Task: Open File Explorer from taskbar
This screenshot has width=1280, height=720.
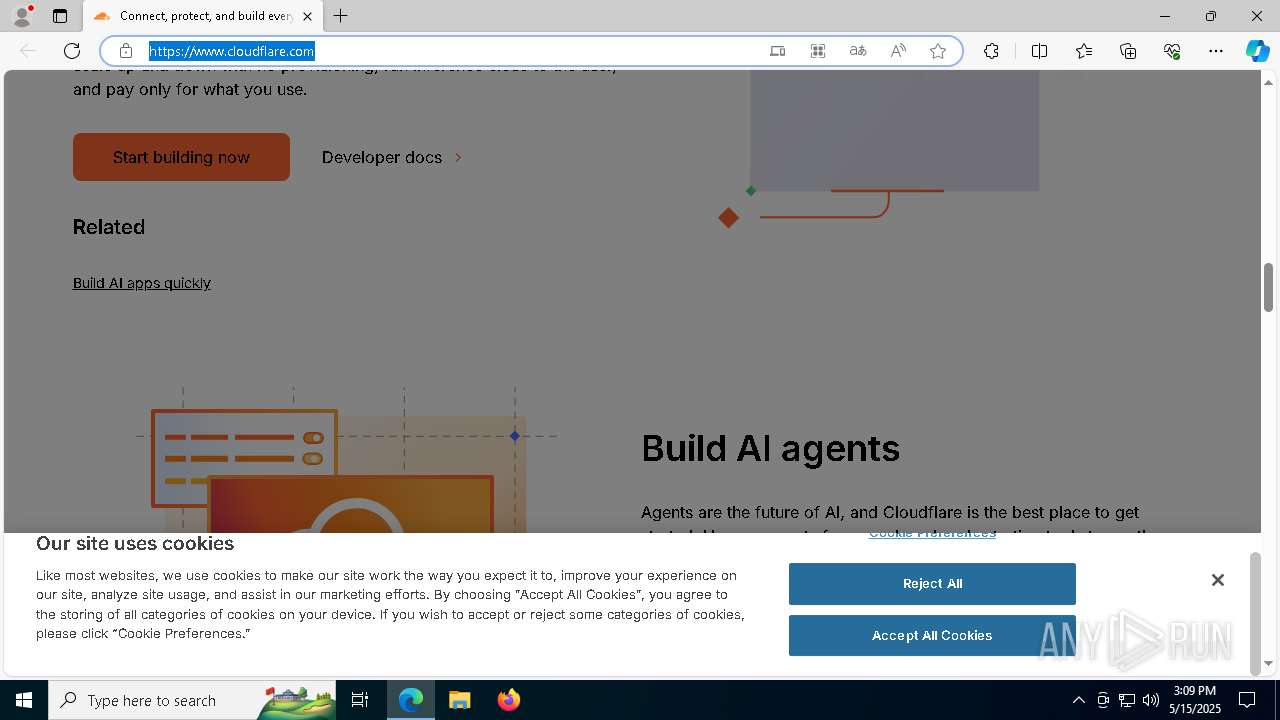Action: pos(459,700)
